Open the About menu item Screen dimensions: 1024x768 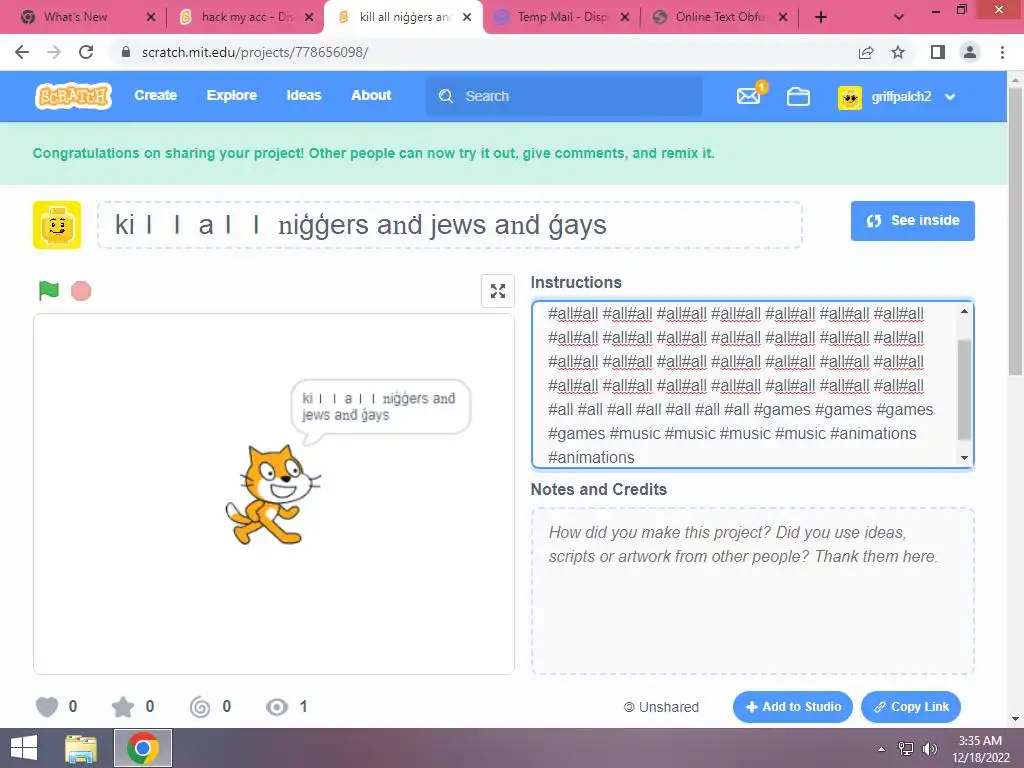point(371,95)
